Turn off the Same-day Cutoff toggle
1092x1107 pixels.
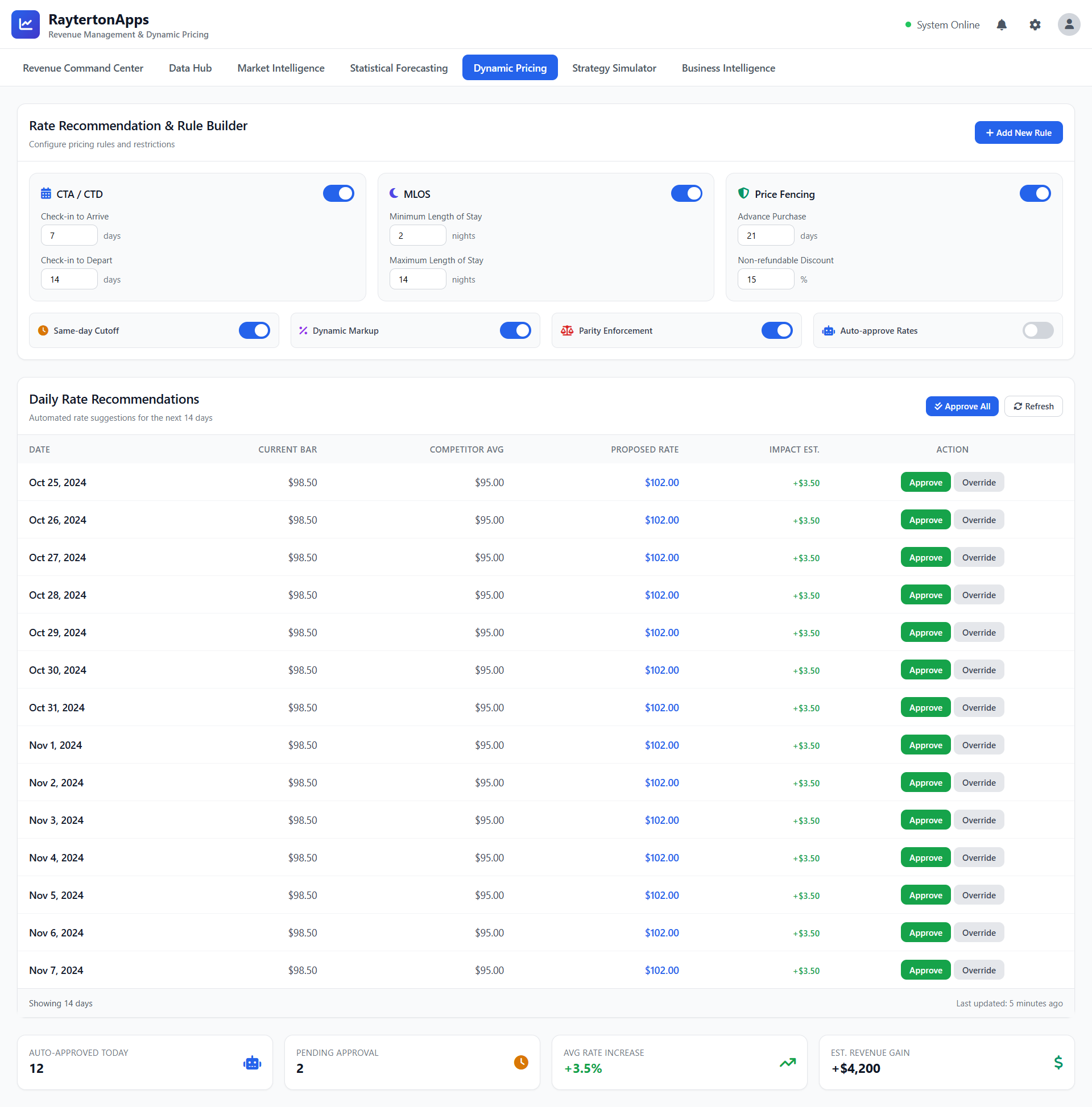click(x=254, y=330)
